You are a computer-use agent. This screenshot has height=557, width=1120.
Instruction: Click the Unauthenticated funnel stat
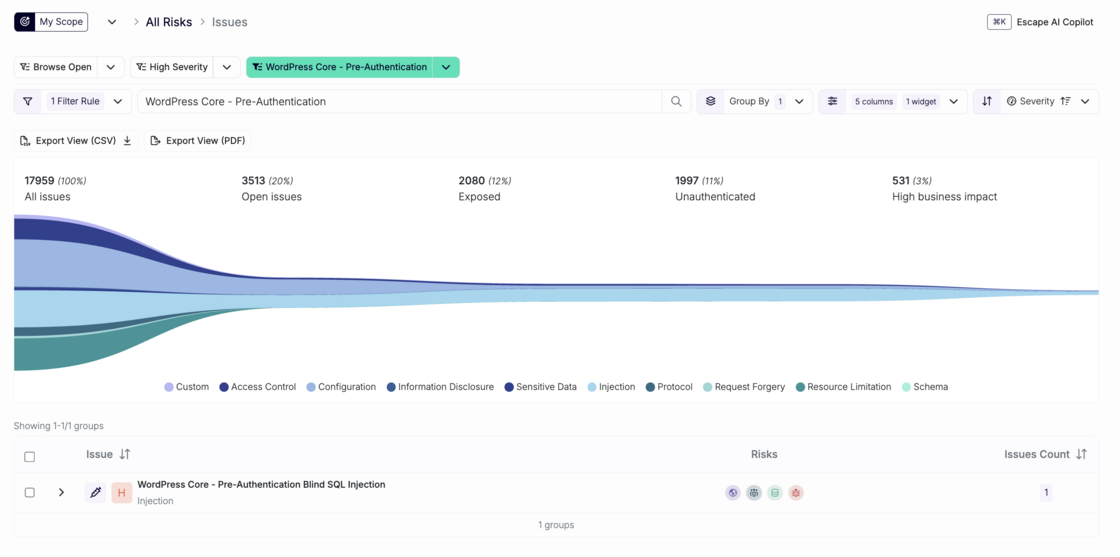(715, 189)
